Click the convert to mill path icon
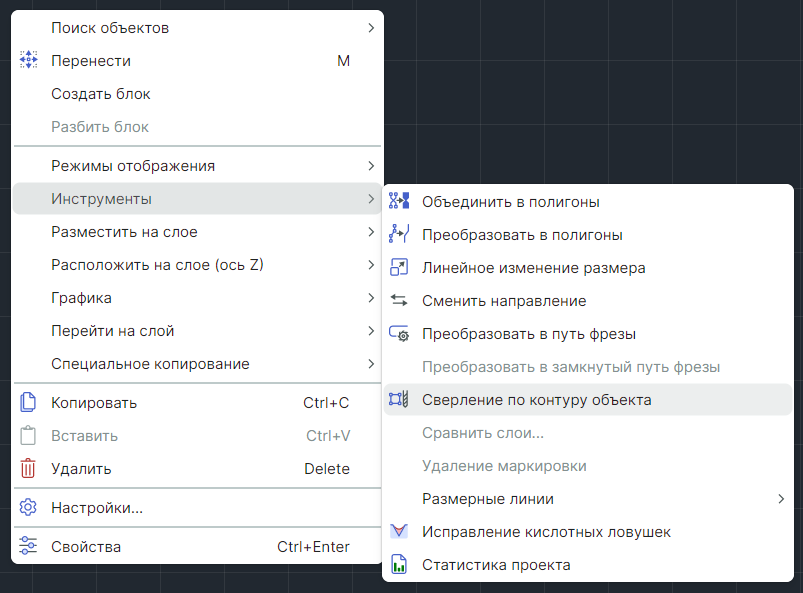The height and width of the screenshot is (593, 803). tap(399, 334)
